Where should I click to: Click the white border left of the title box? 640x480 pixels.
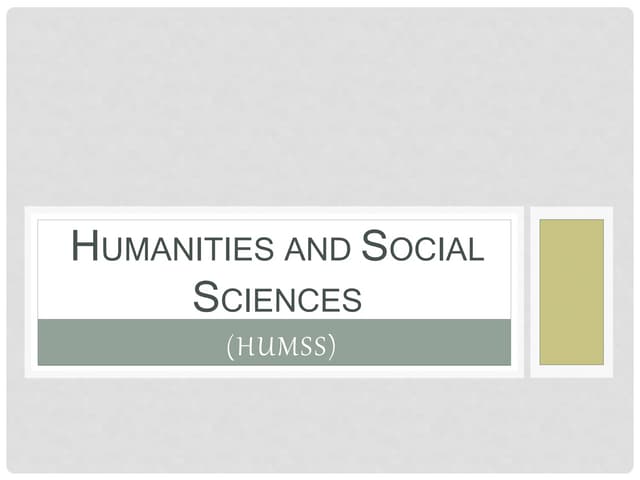31,291
